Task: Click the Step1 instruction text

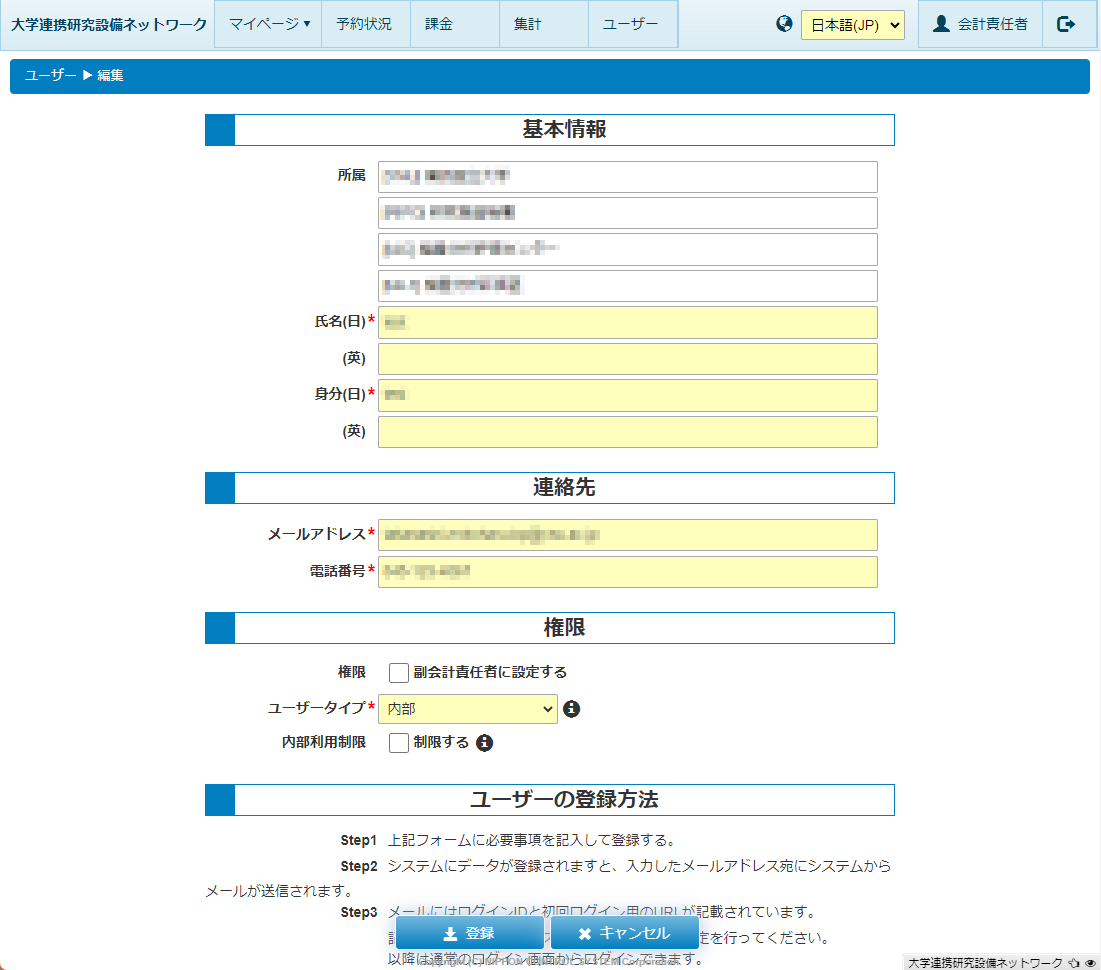Action: (532, 840)
